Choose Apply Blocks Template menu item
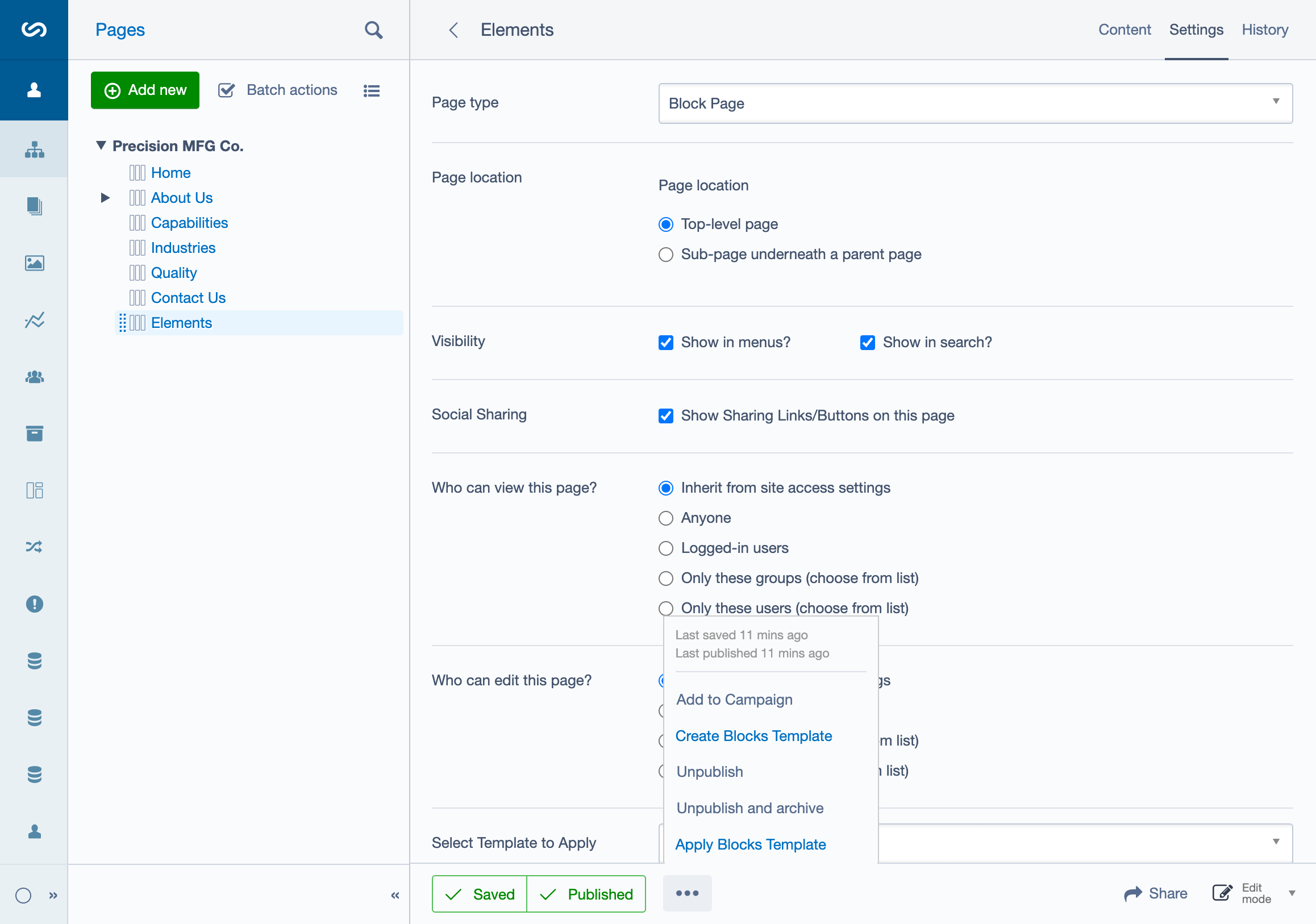This screenshot has height=924, width=1316. pos(750,844)
